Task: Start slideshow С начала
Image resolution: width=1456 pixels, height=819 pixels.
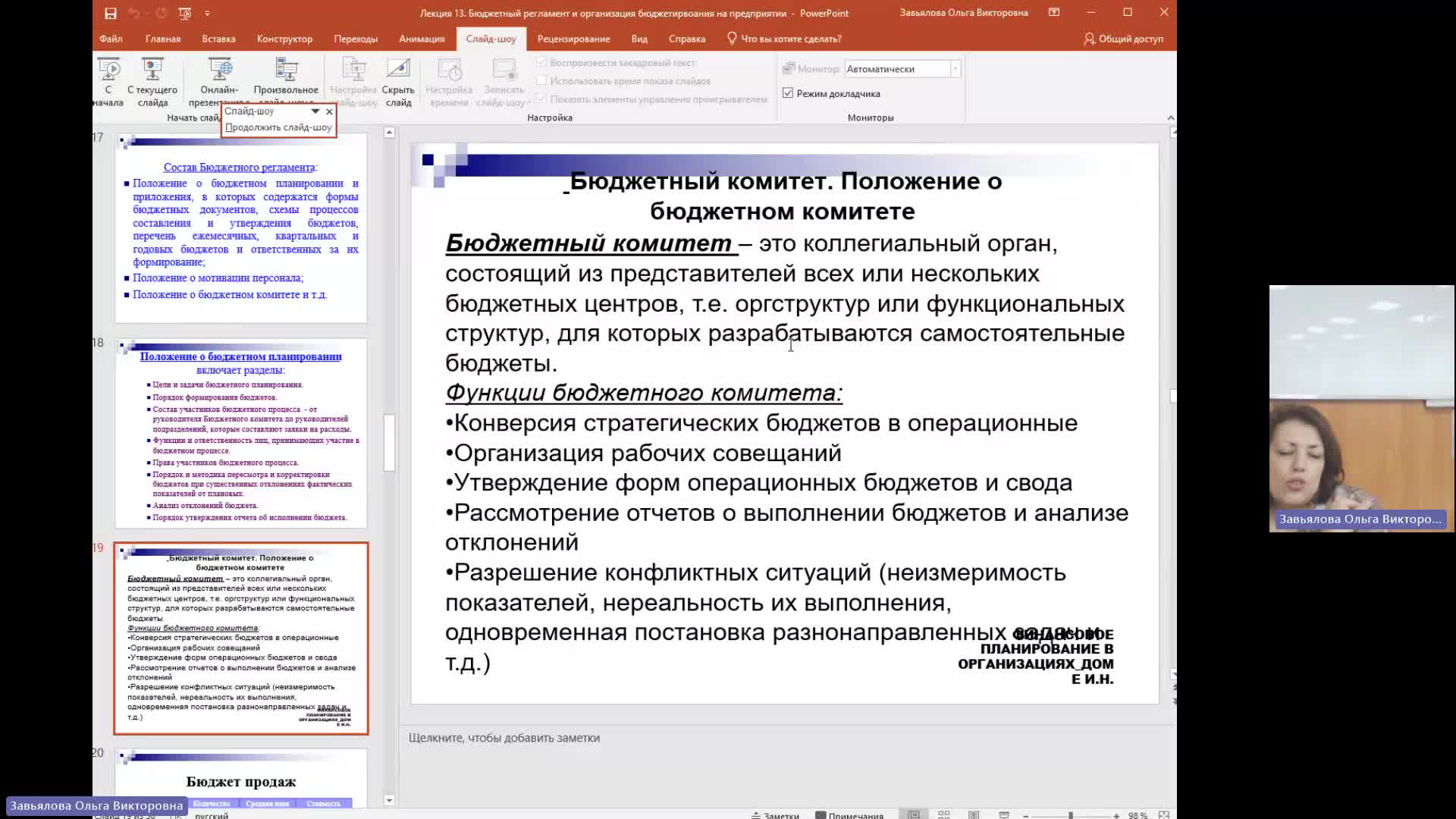Action: [108, 82]
